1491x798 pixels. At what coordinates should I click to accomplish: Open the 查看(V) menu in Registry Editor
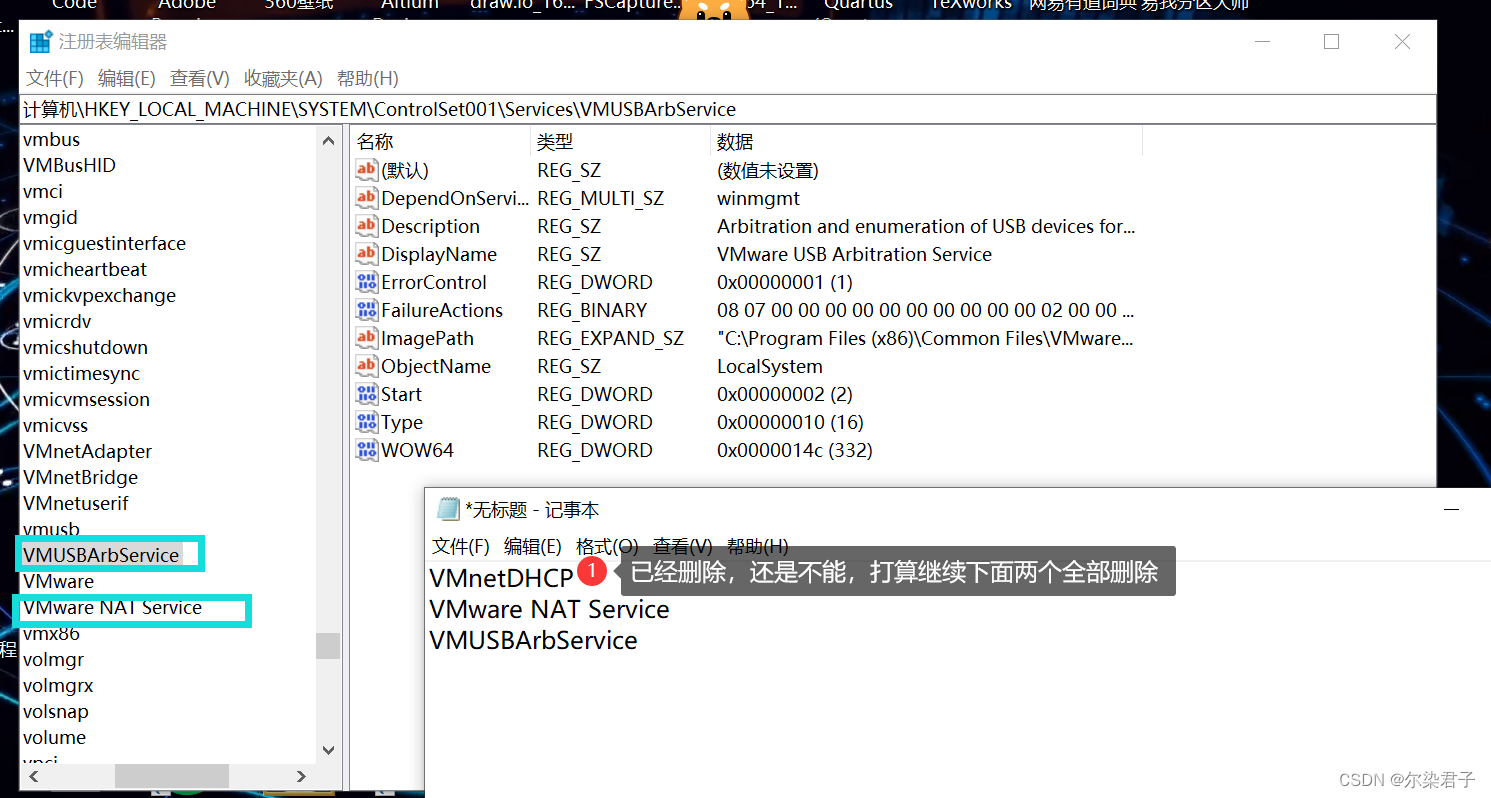[200, 78]
